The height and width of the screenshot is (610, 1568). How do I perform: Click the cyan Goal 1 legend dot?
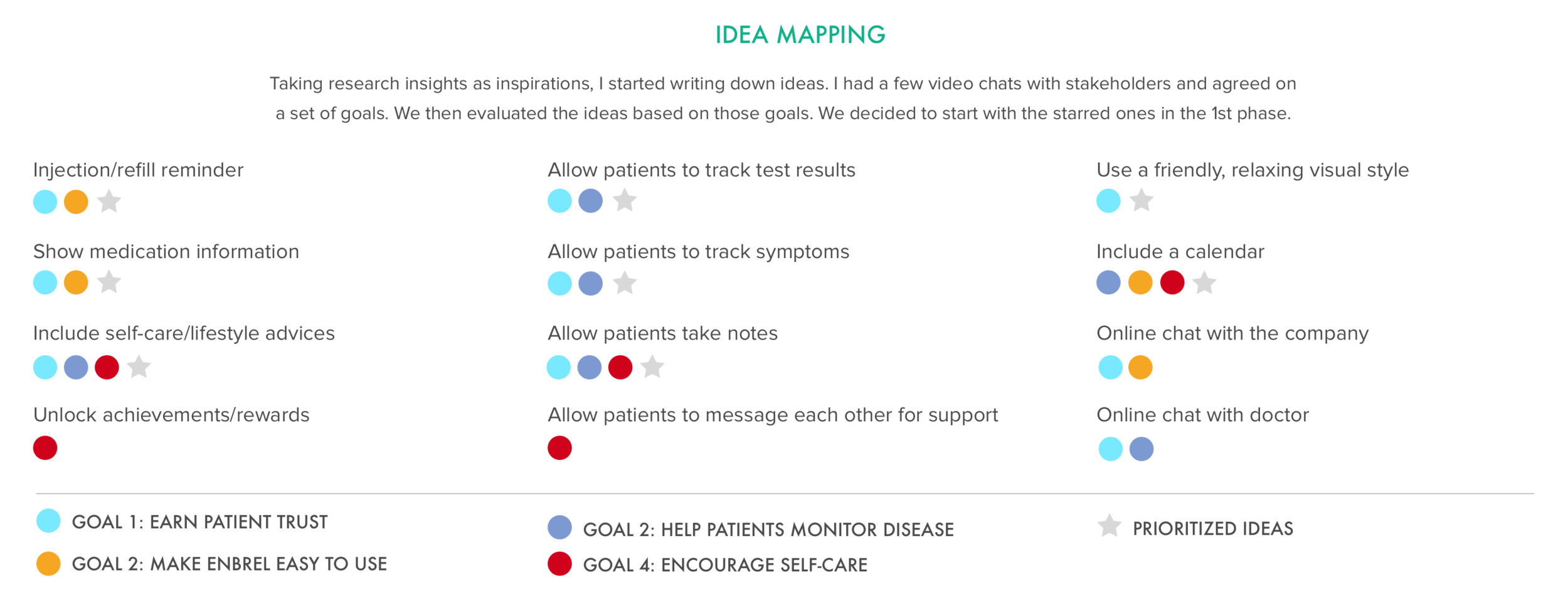[48, 521]
